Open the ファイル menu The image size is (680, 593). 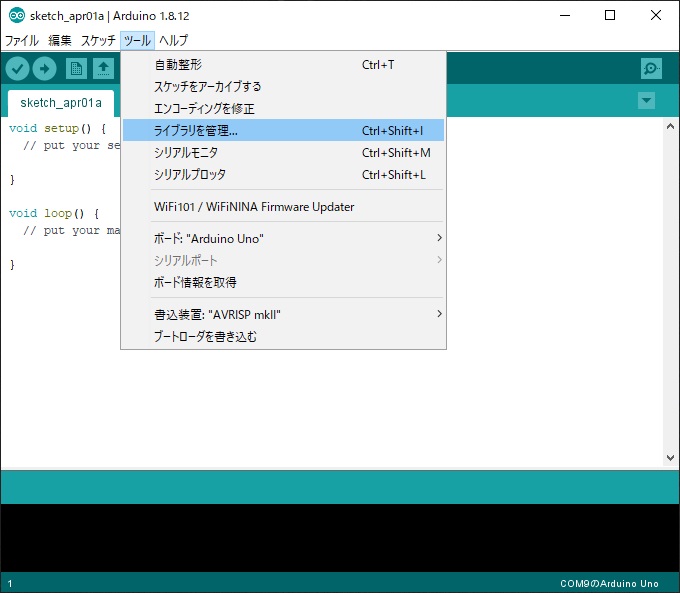coord(22,40)
